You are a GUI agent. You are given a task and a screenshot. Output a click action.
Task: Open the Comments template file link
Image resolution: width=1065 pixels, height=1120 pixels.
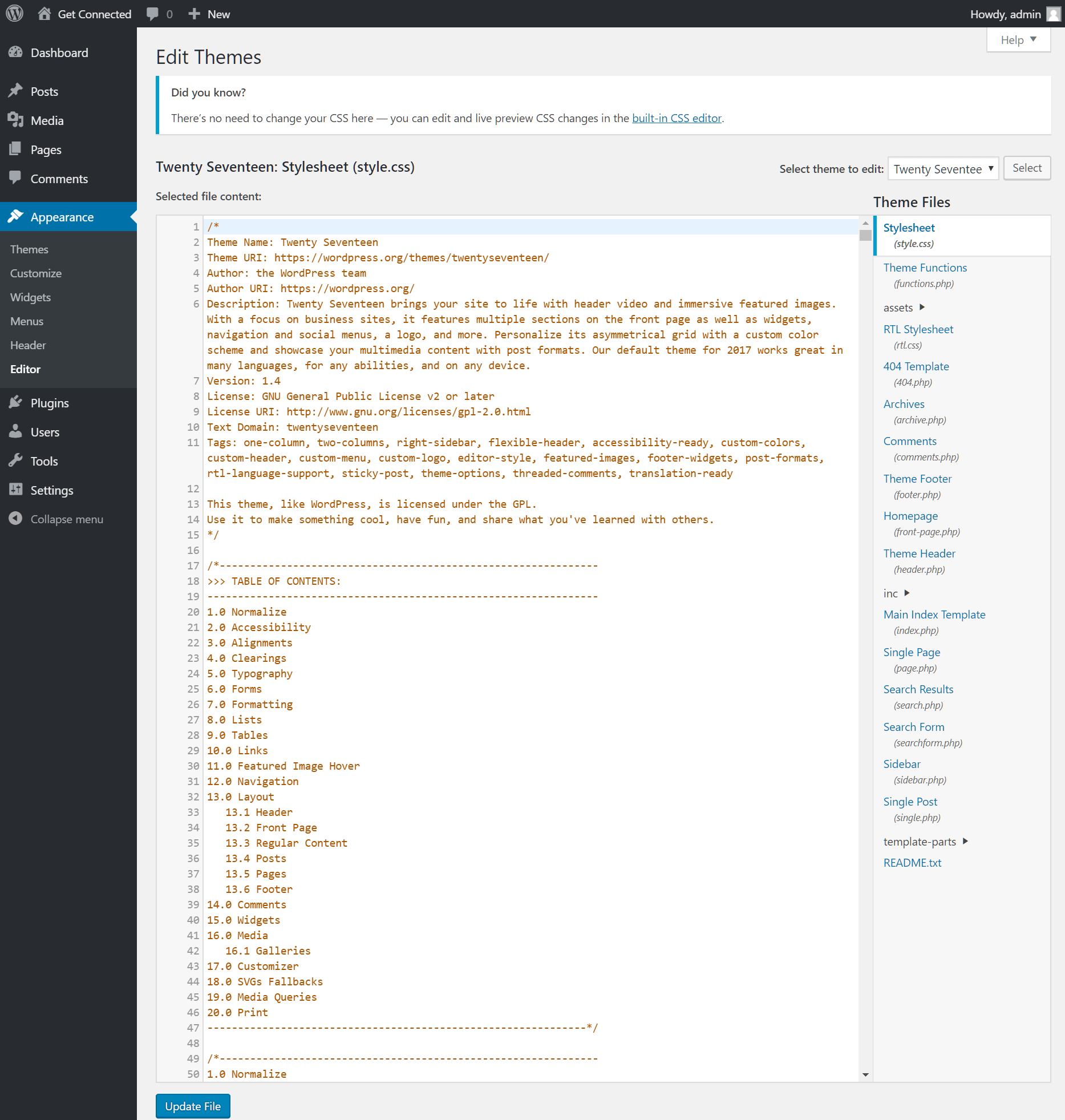pos(910,441)
